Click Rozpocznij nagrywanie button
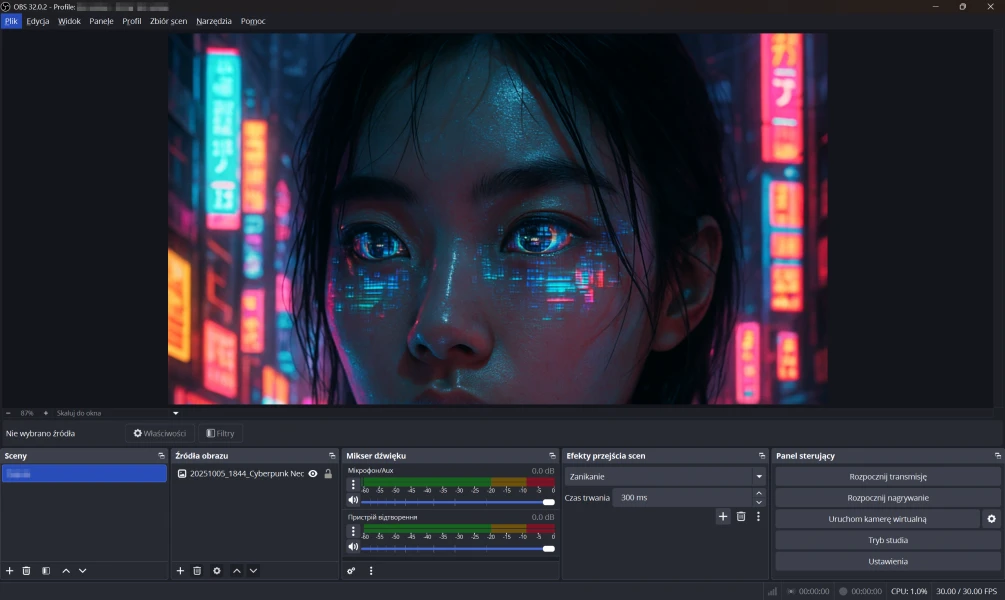Viewport: 1005px width, 600px height. point(887,498)
